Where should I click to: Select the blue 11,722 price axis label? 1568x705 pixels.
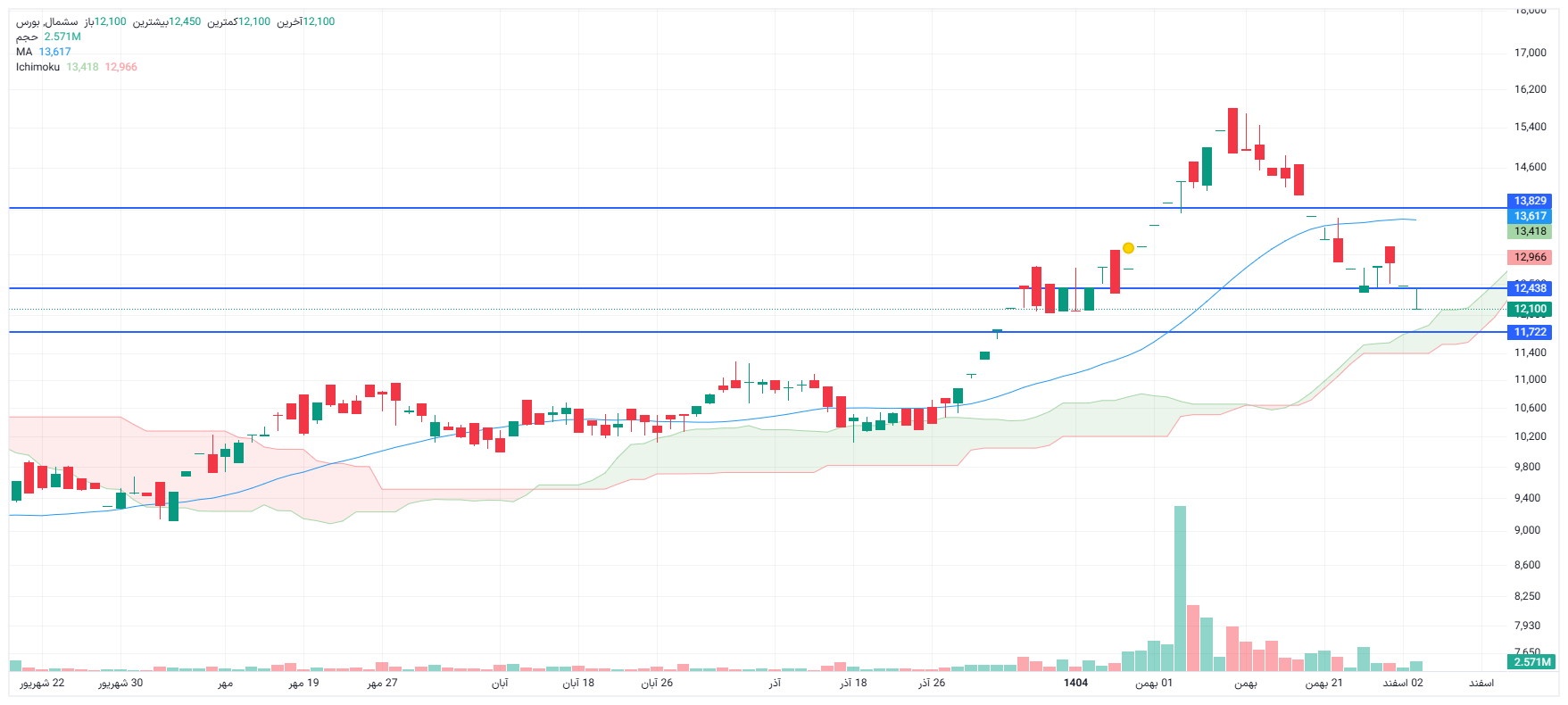pyautogui.click(x=1530, y=332)
